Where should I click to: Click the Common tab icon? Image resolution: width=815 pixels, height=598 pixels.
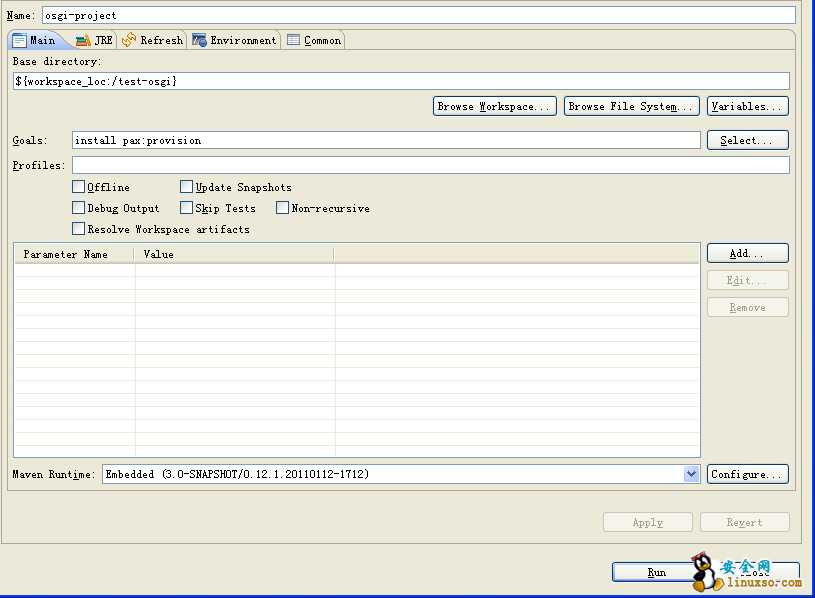[x=293, y=40]
